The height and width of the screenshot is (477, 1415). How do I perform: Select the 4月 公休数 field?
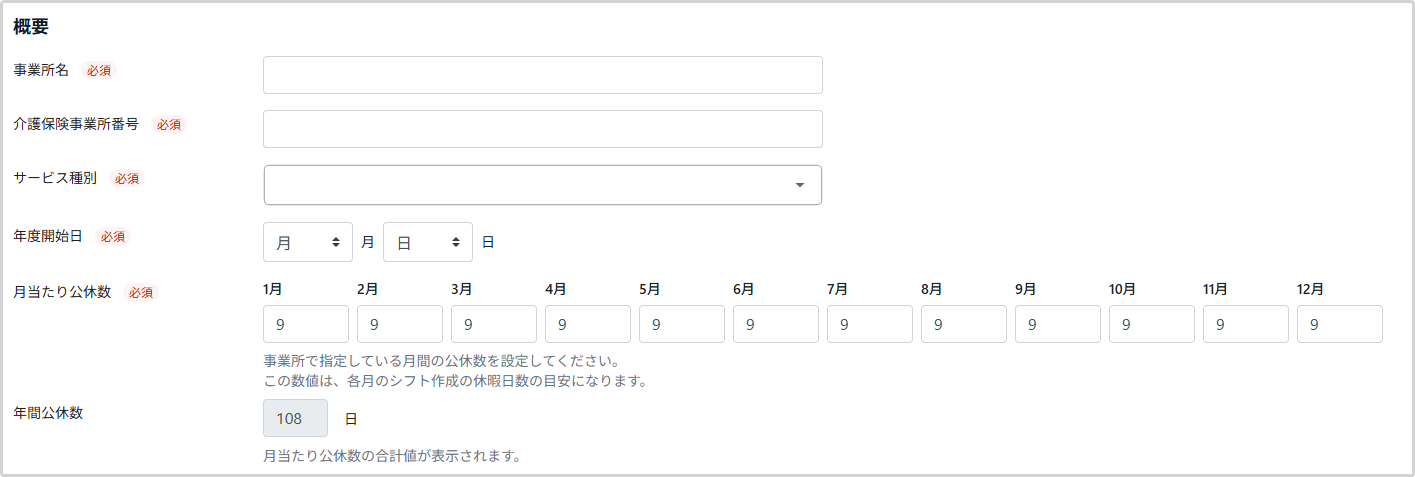coord(588,324)
